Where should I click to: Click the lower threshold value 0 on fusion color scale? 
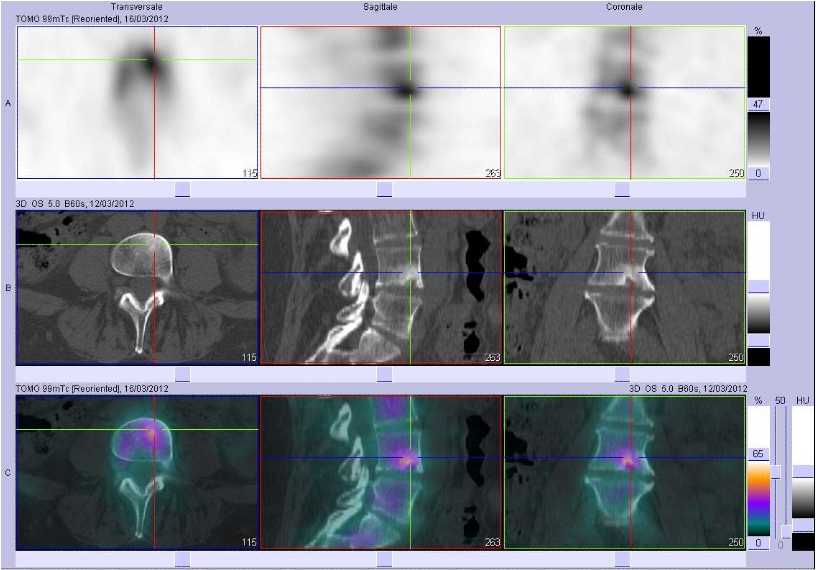[758, 543]
